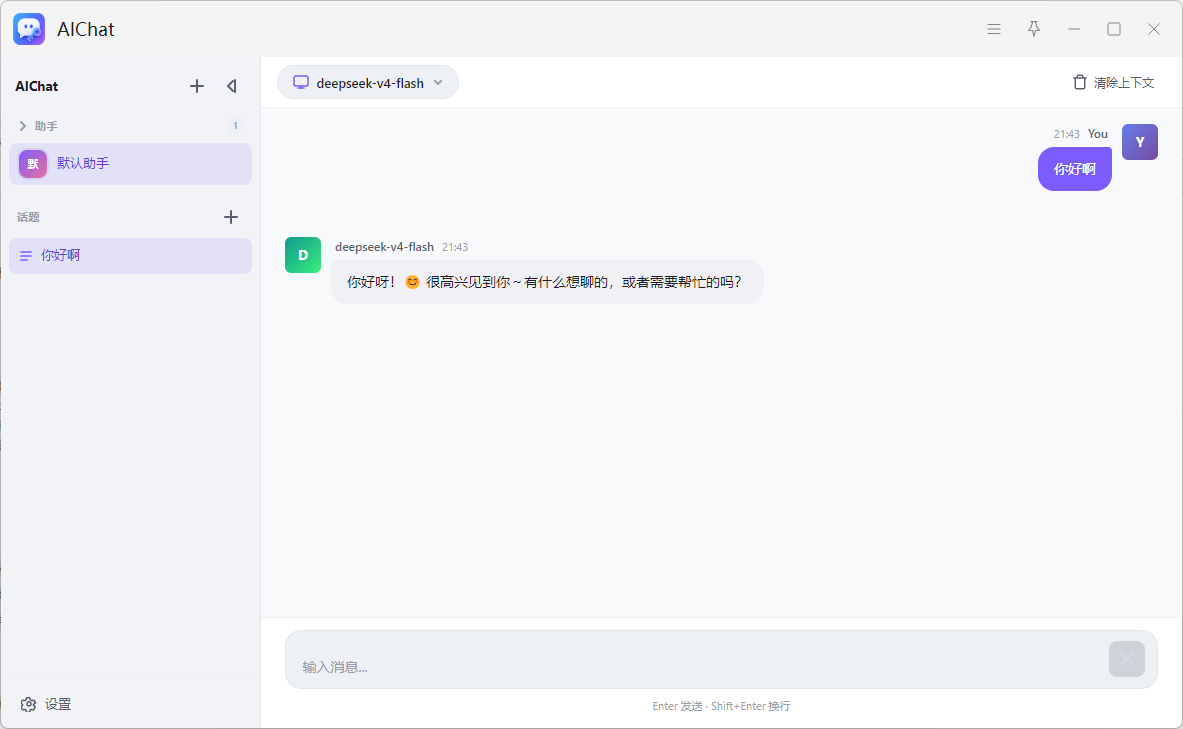Screen dimensions: 1183x729
Task: Click the 你好啊 user message bubble
Action: (x=1074, y=169)
